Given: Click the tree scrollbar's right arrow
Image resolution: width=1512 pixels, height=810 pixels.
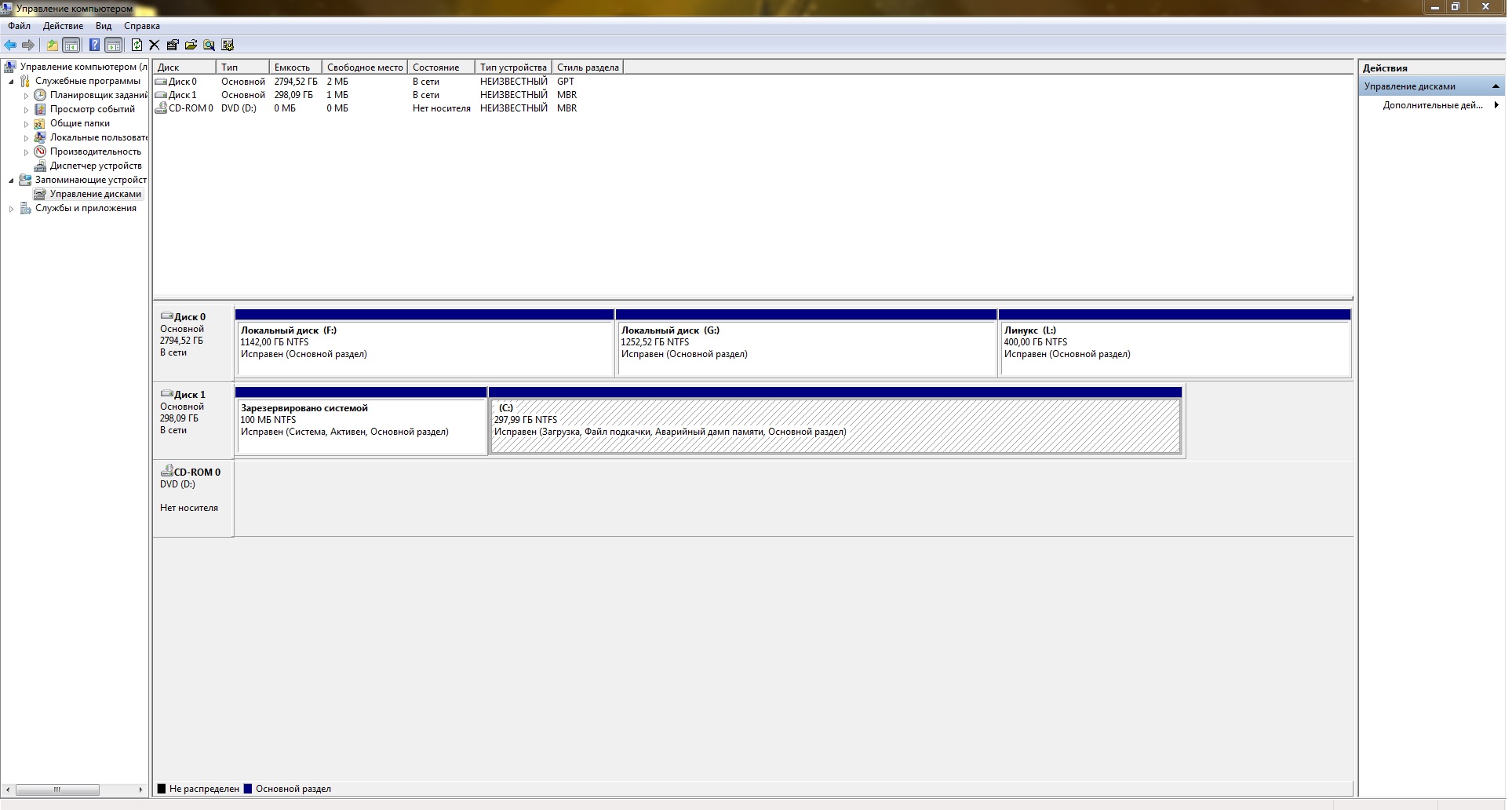Looking at the screenshot, I should point(140,790).
